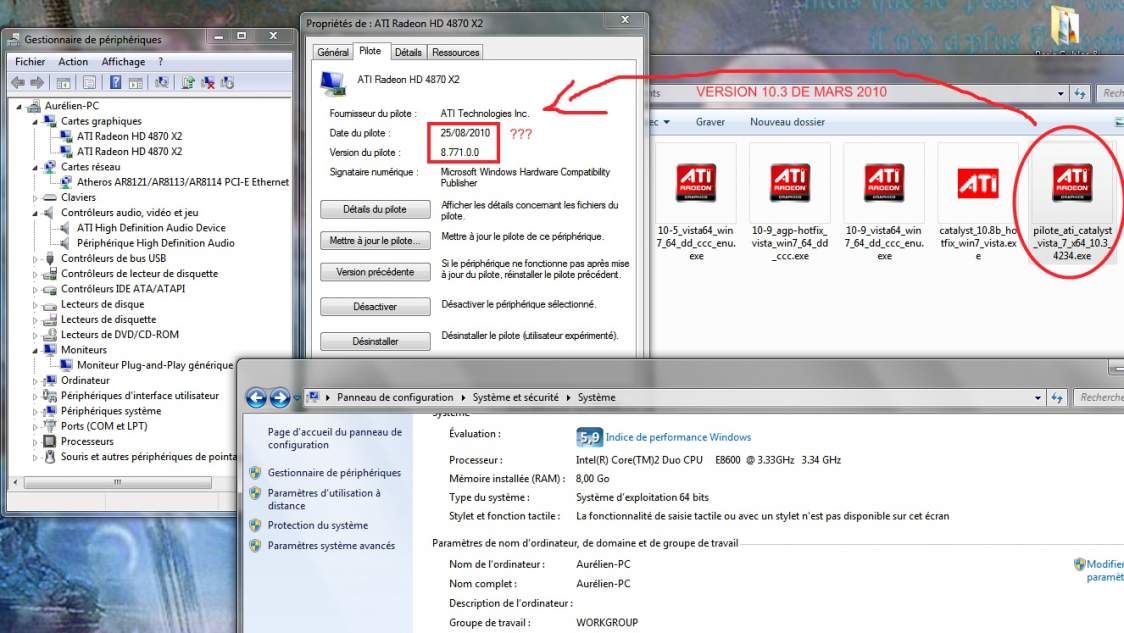Click the Mettre à jour le pilote button
The width and height of the screenshot is (1124, 633).
[x=375, y=241]
